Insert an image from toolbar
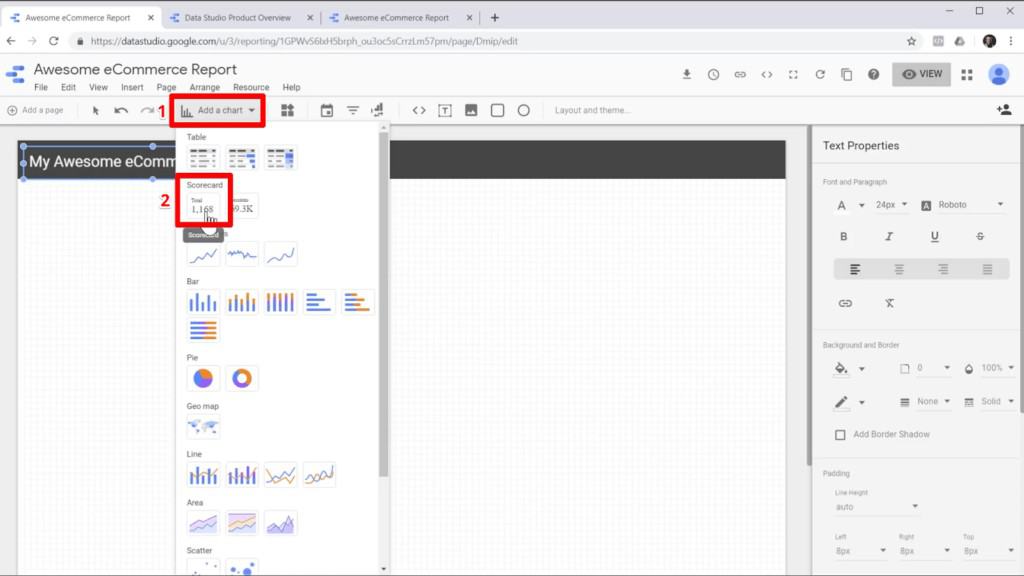Image resolution: width=1024 pixels, height=576 pixels. 471,110
